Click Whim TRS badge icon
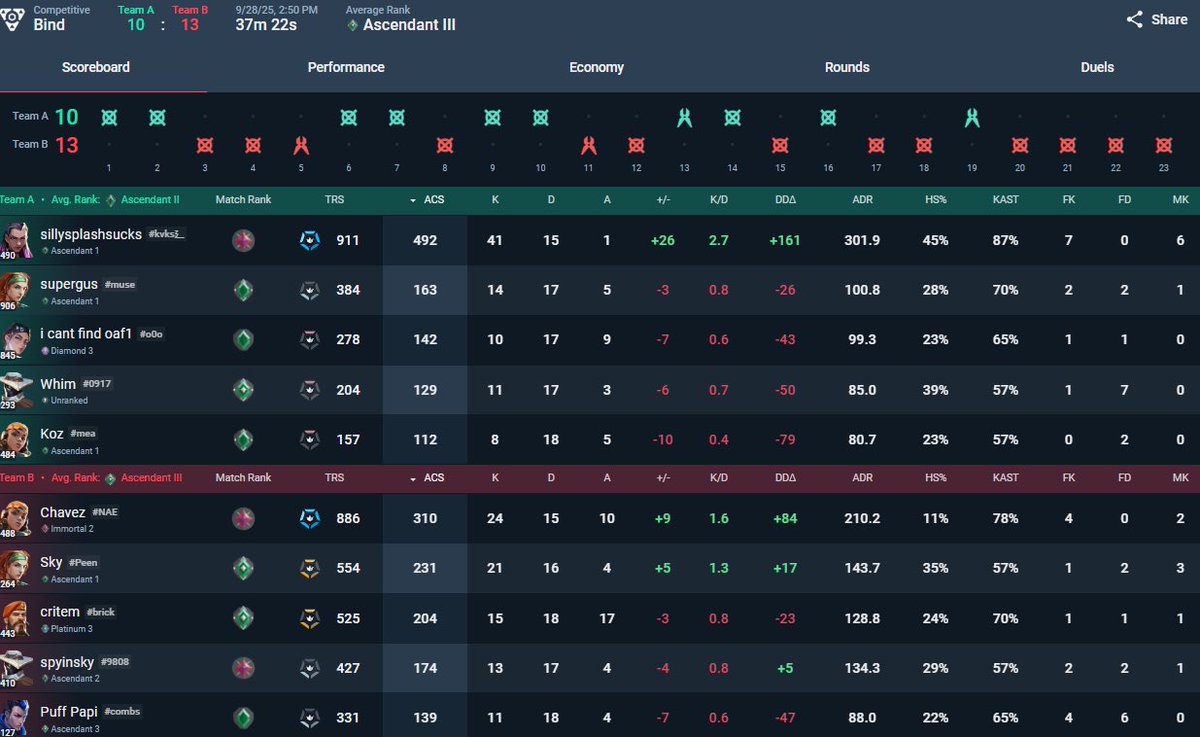The width and height of the screenshot is (1200, 737). [310, 390]
